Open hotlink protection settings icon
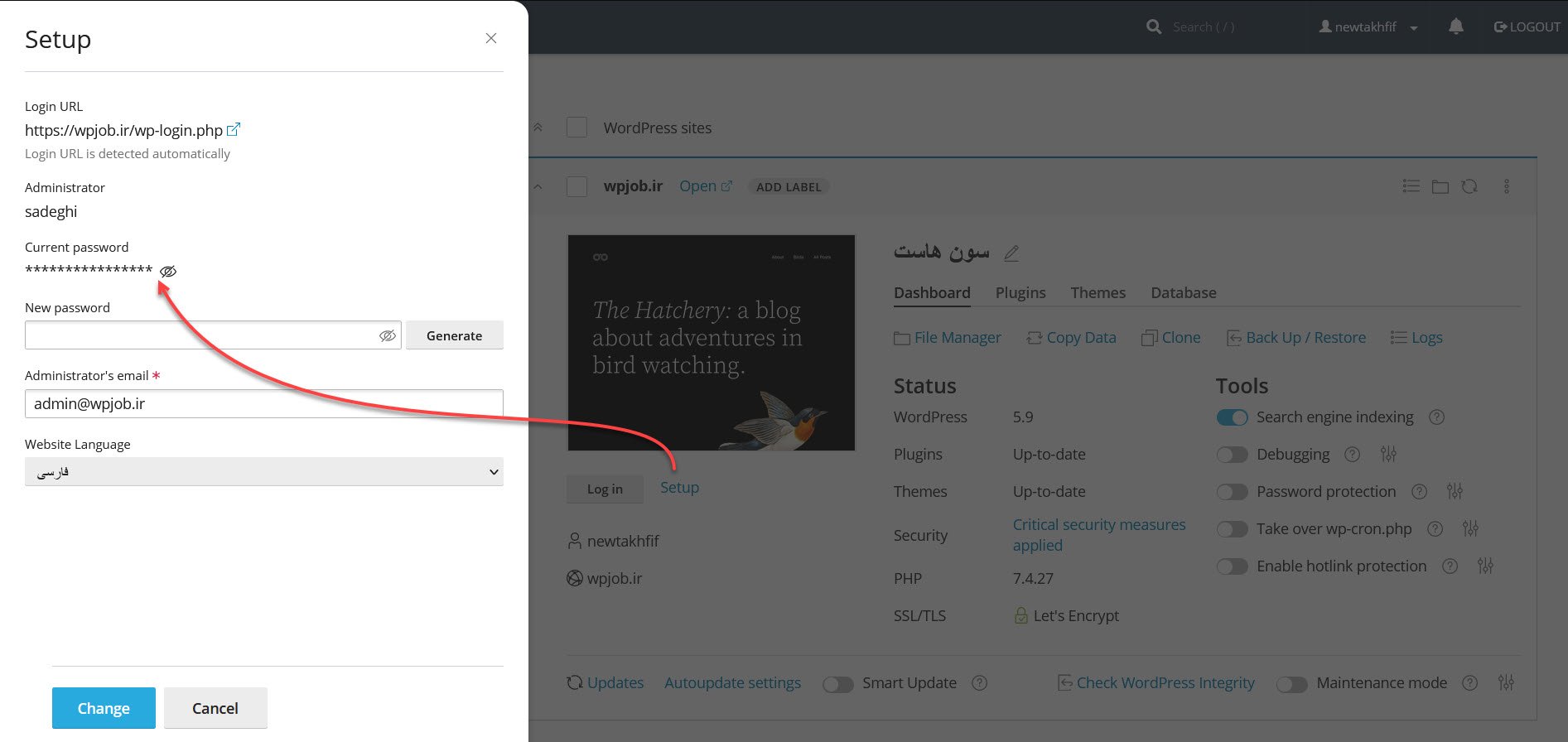Viewport: 1568px width, 742px height. (x=1485, y=566)
